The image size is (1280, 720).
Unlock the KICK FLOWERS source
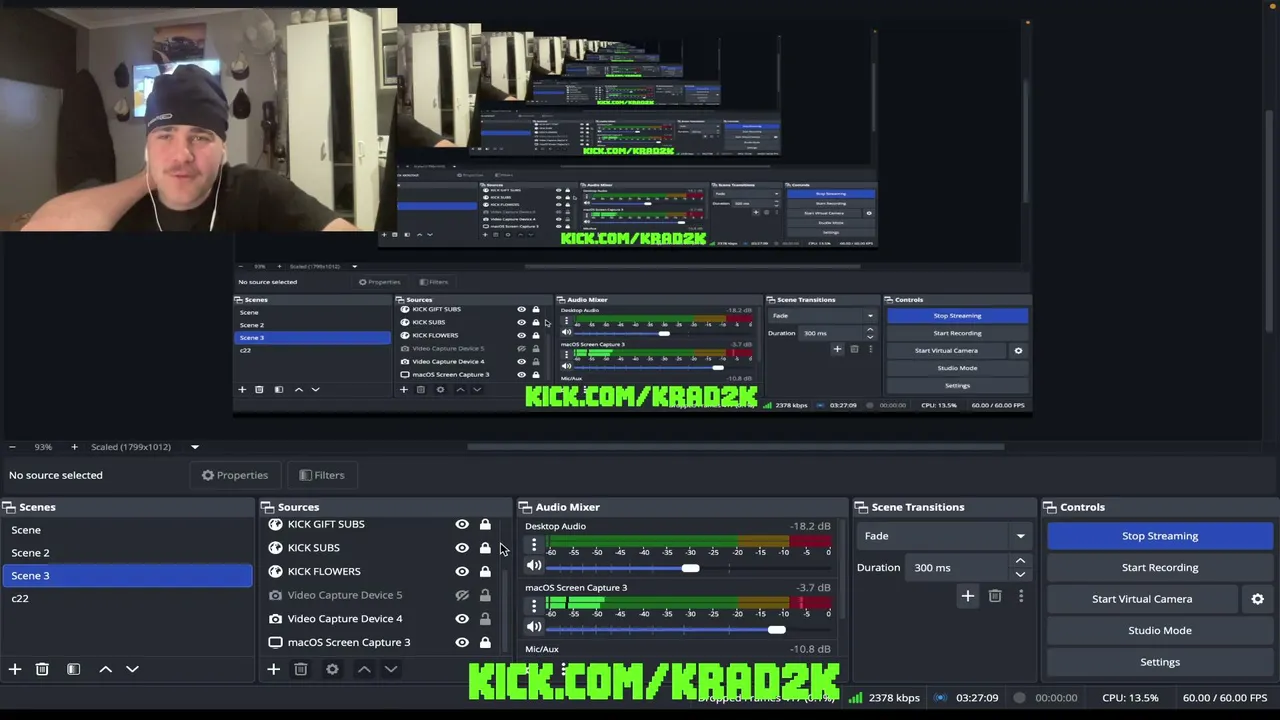click(485, 571)
